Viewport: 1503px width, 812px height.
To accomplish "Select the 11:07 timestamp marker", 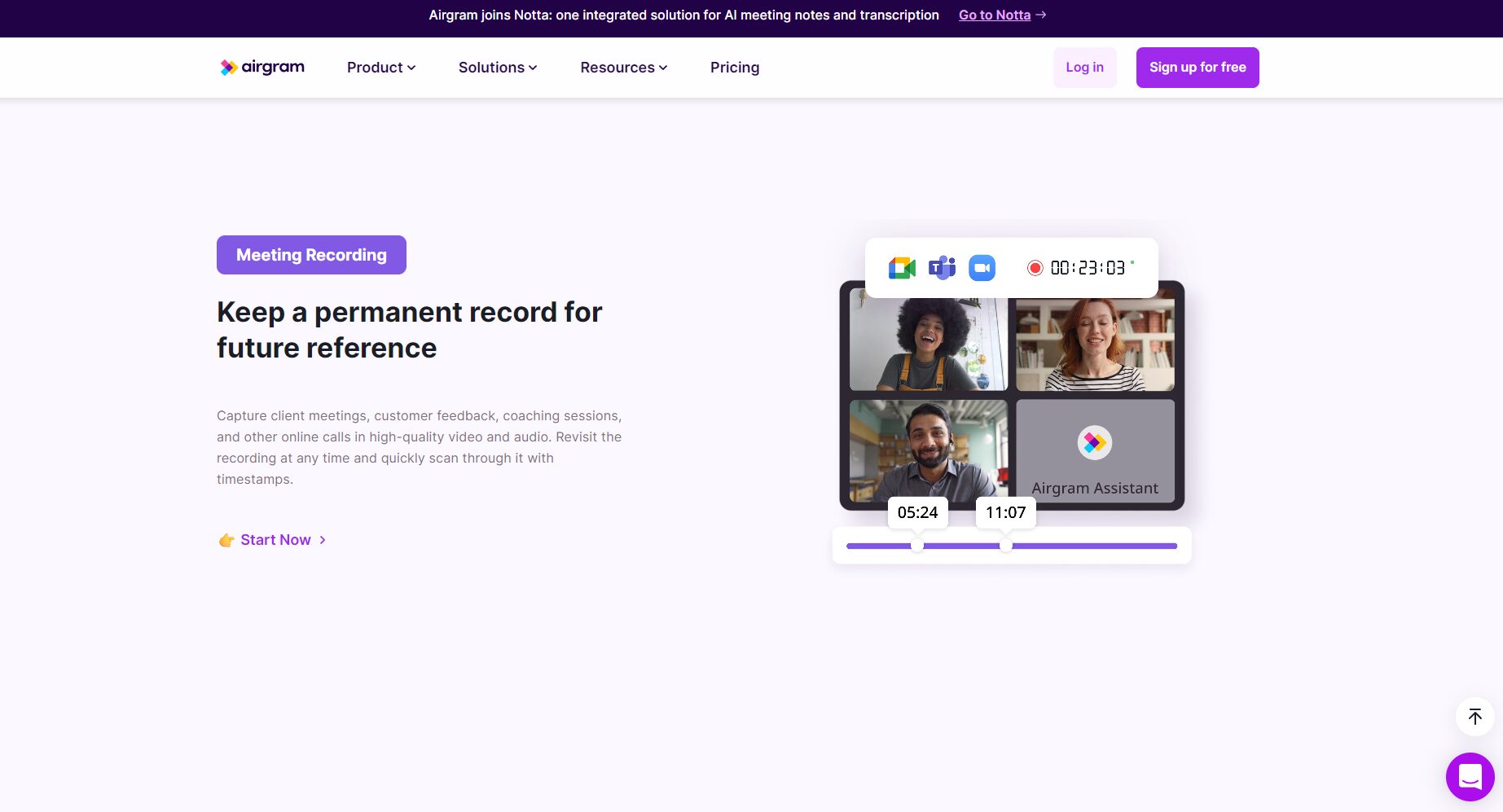I will [x=1005, y=513].
